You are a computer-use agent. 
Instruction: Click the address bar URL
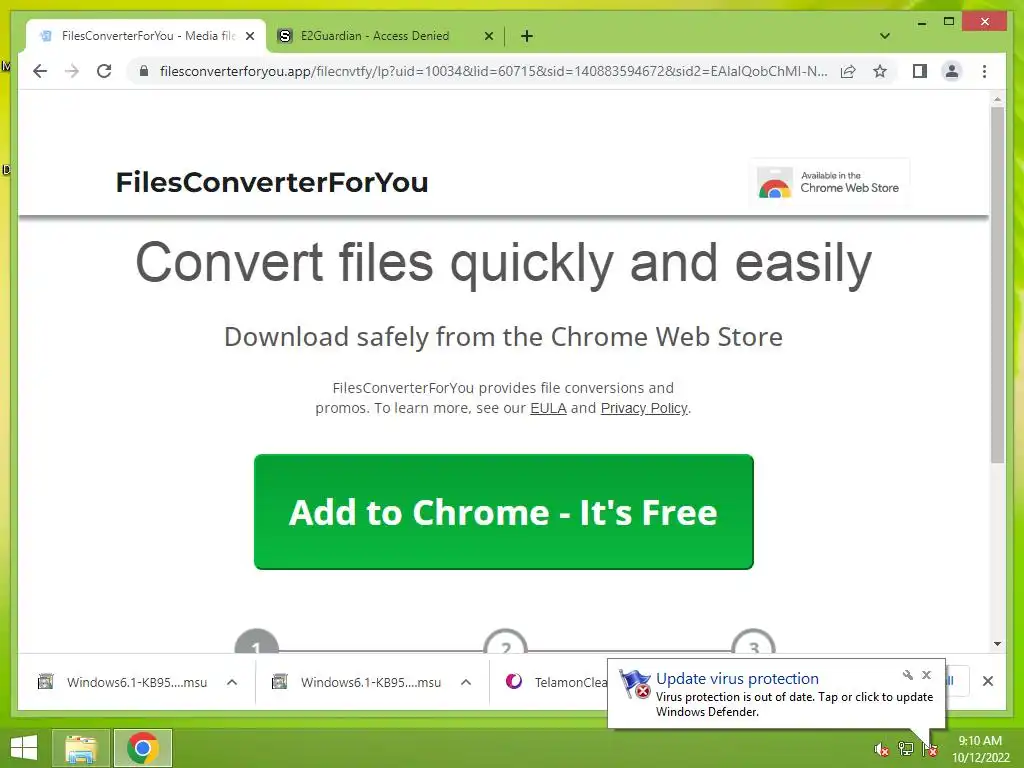tap(494, 71)
